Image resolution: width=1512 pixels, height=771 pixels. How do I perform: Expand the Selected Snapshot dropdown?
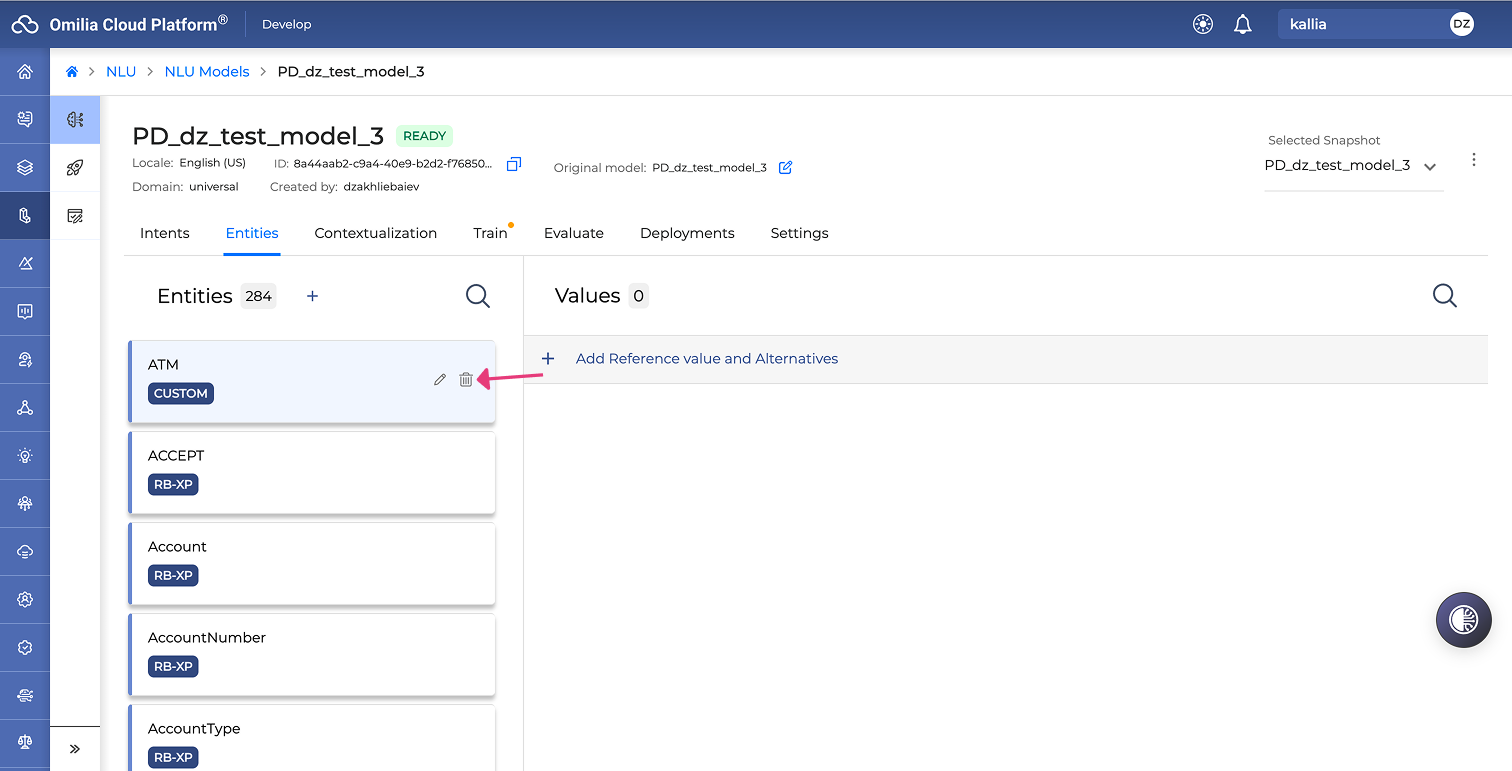point(1353,166)
